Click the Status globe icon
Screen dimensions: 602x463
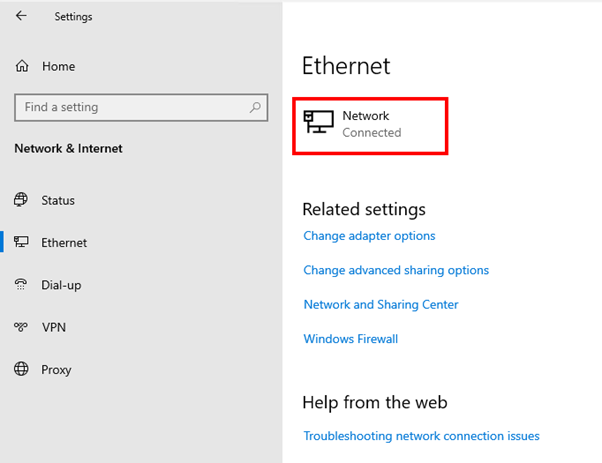pos(21,200)
